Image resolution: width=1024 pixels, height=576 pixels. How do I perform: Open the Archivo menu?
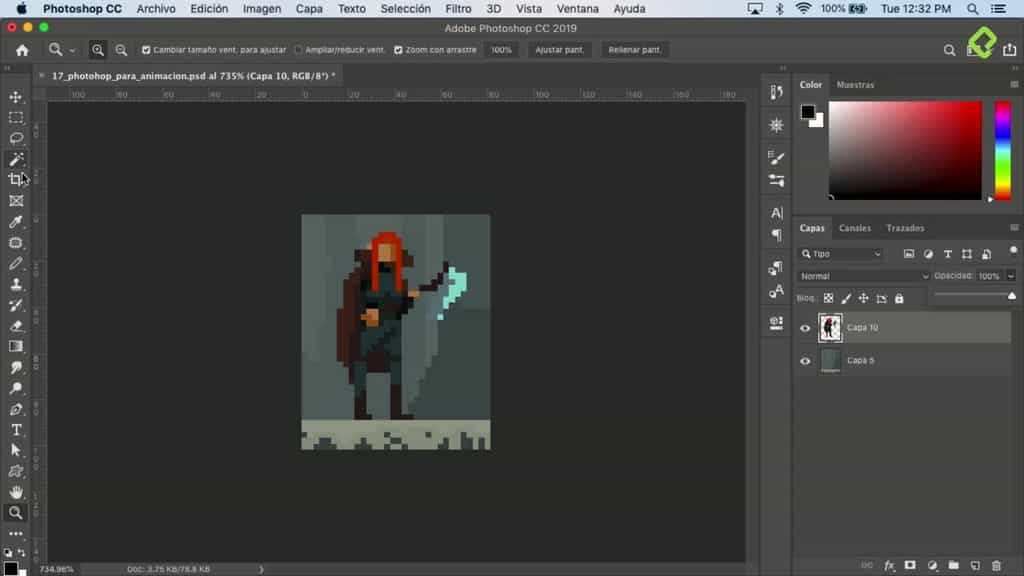pyautogui.click(x=155, y=9)
